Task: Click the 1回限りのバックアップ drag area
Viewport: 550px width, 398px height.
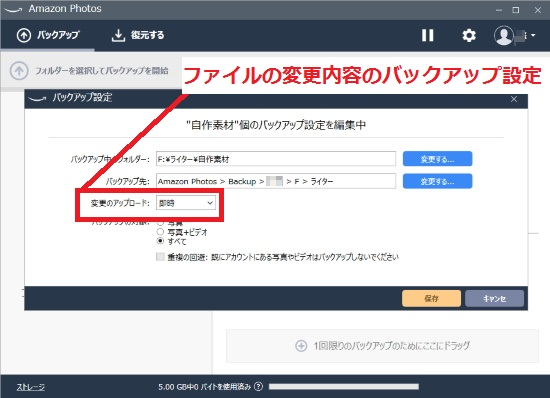Action: 382,346
